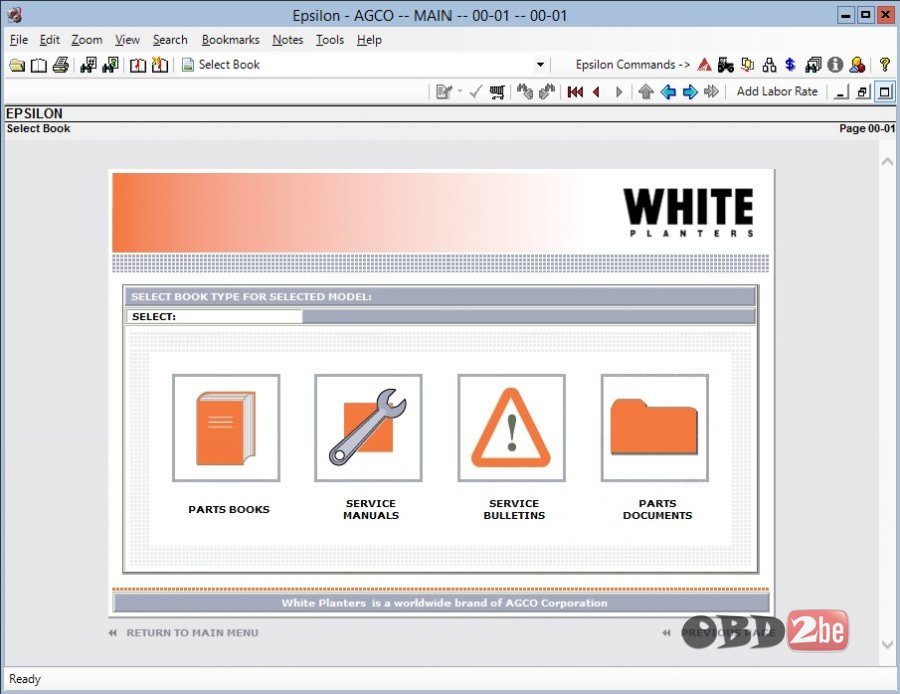Click the open folder toolbar icon
The image size is (900, 694).
click(x=17, y=65)
